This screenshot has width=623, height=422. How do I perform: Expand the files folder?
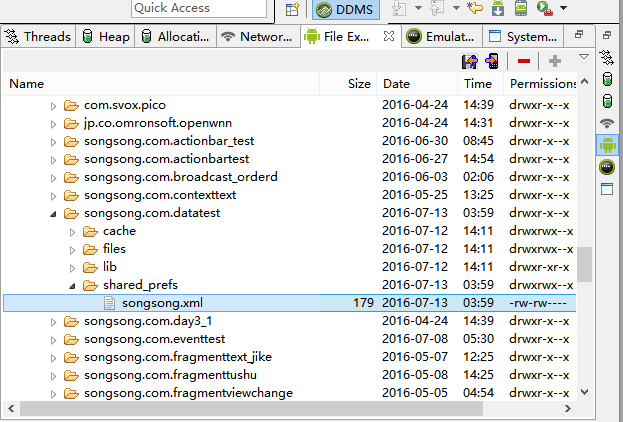(72, 250)
